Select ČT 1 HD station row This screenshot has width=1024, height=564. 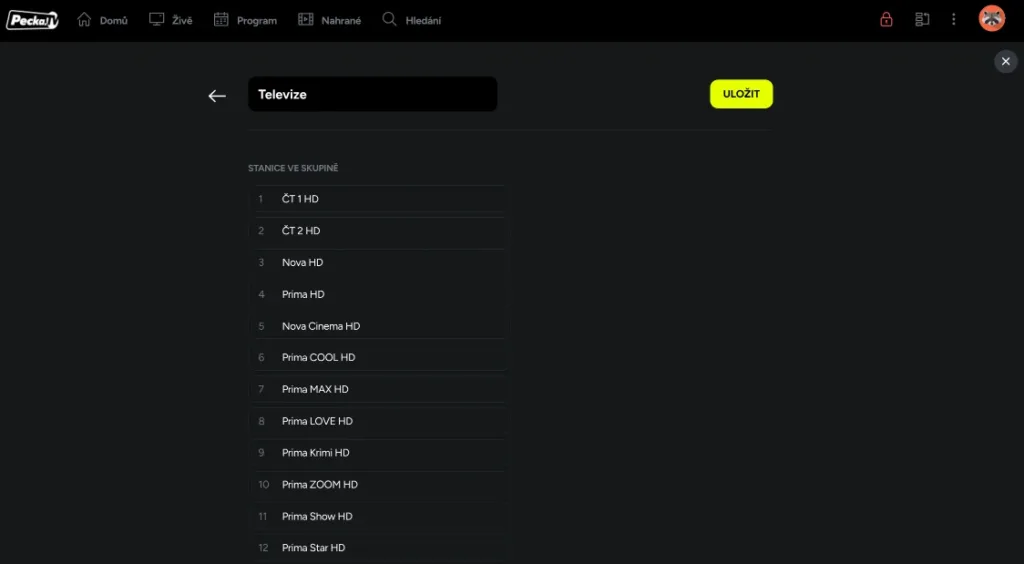(x=378, y=199)
